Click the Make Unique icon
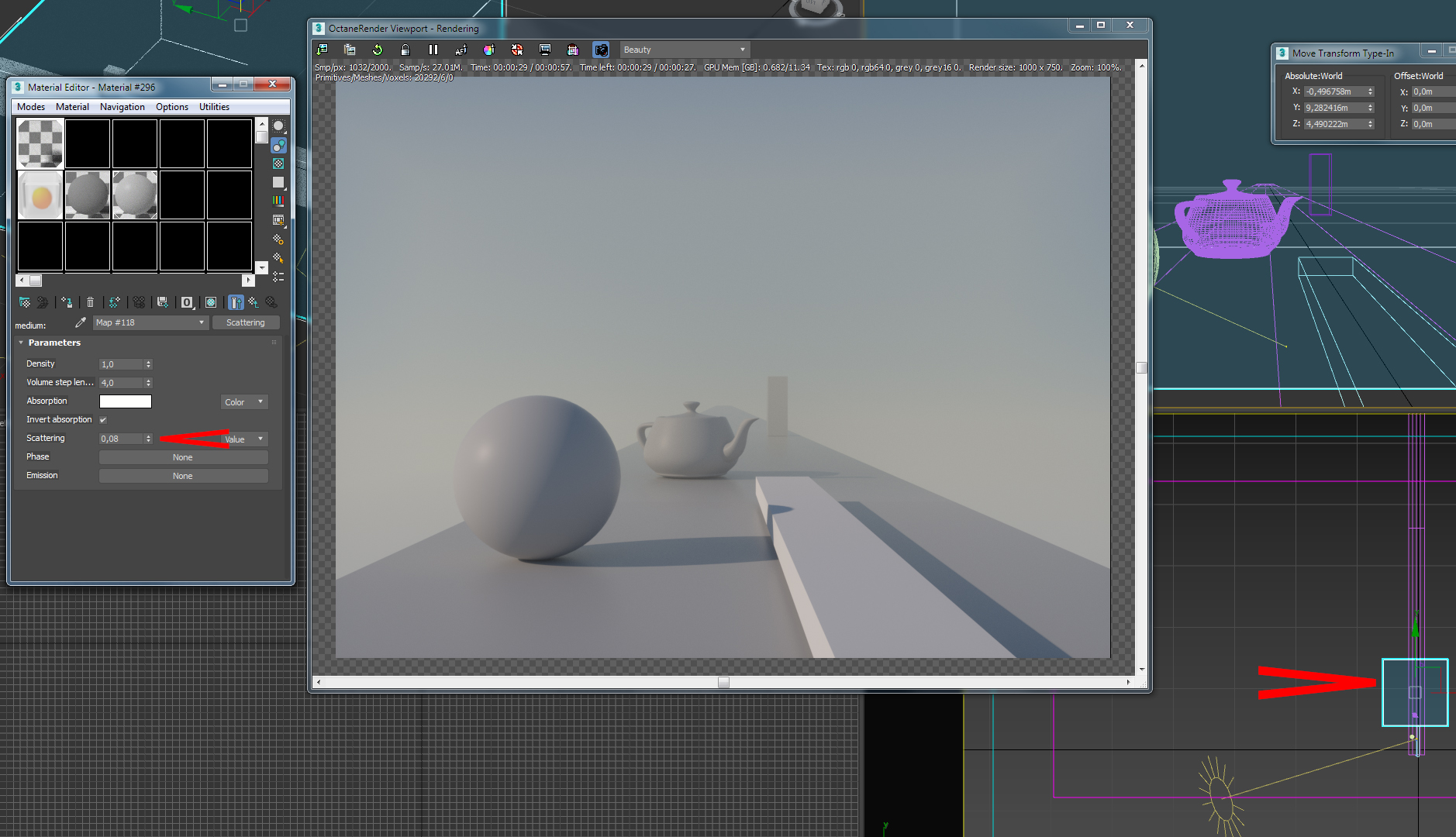The height and width of the screenshot is (837, 1456). click(x=139, y=302)
